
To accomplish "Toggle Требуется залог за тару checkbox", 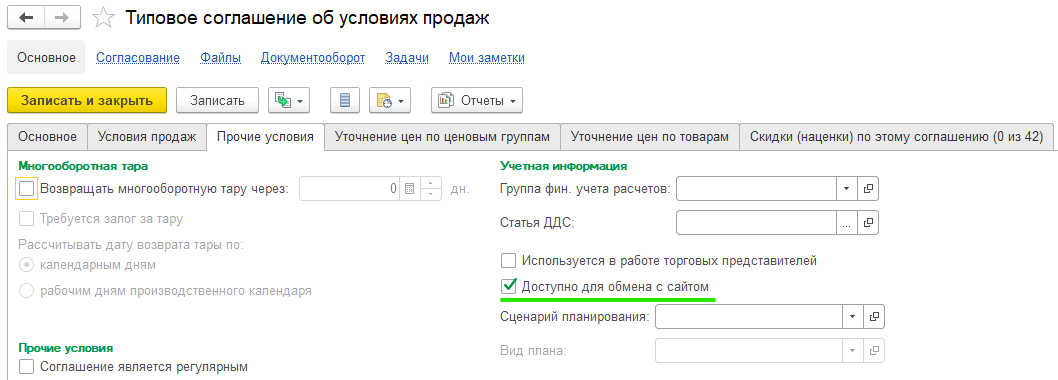I will coord(26,219).
